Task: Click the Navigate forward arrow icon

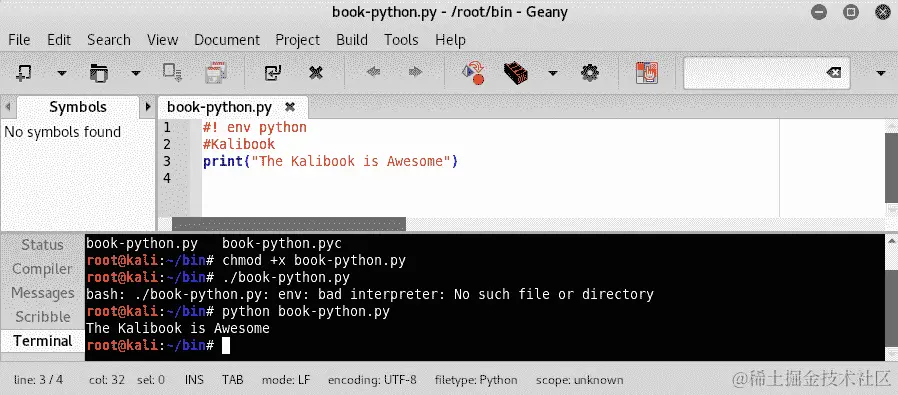Action: [415, 72]
